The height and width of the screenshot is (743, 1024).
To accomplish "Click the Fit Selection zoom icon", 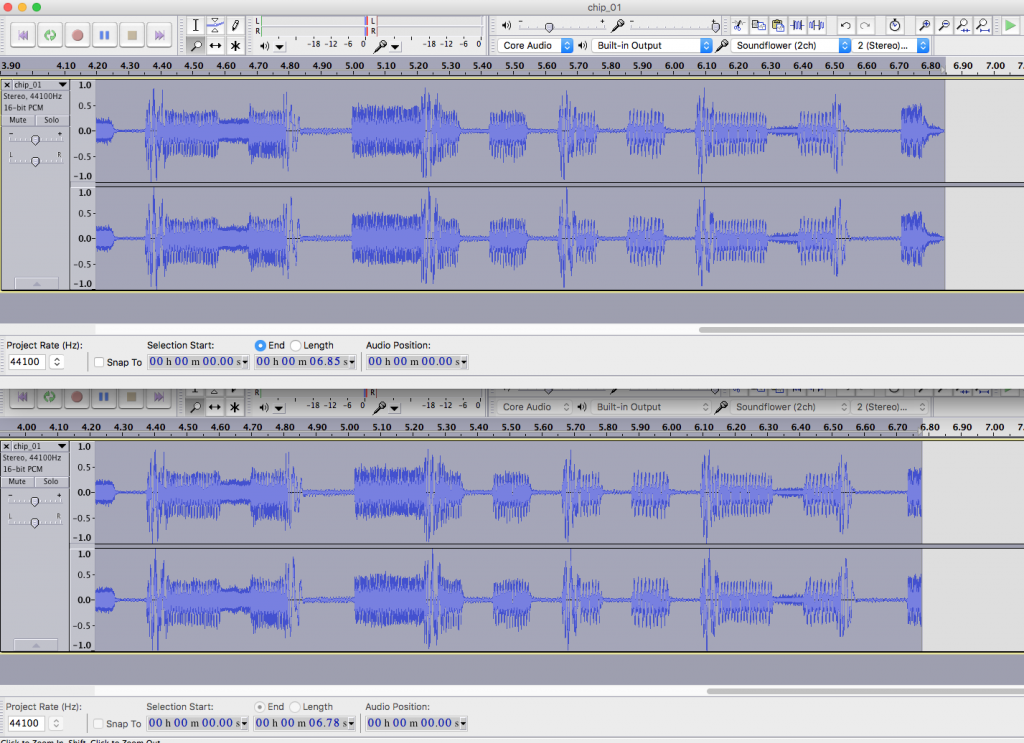I will click(963, 25).
